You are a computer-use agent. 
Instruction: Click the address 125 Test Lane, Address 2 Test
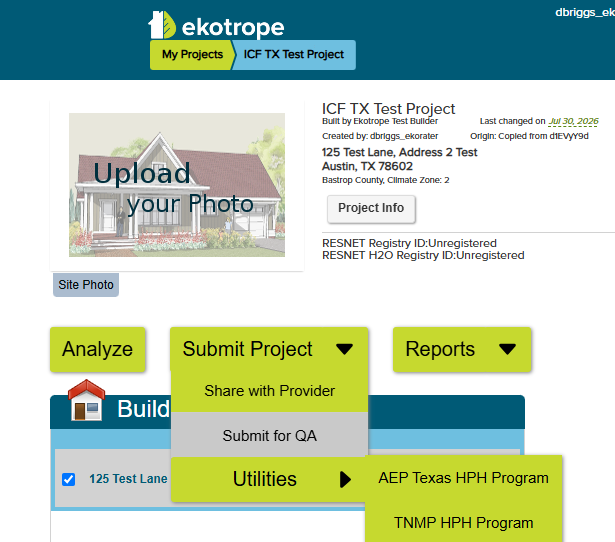tap(399, 152)
